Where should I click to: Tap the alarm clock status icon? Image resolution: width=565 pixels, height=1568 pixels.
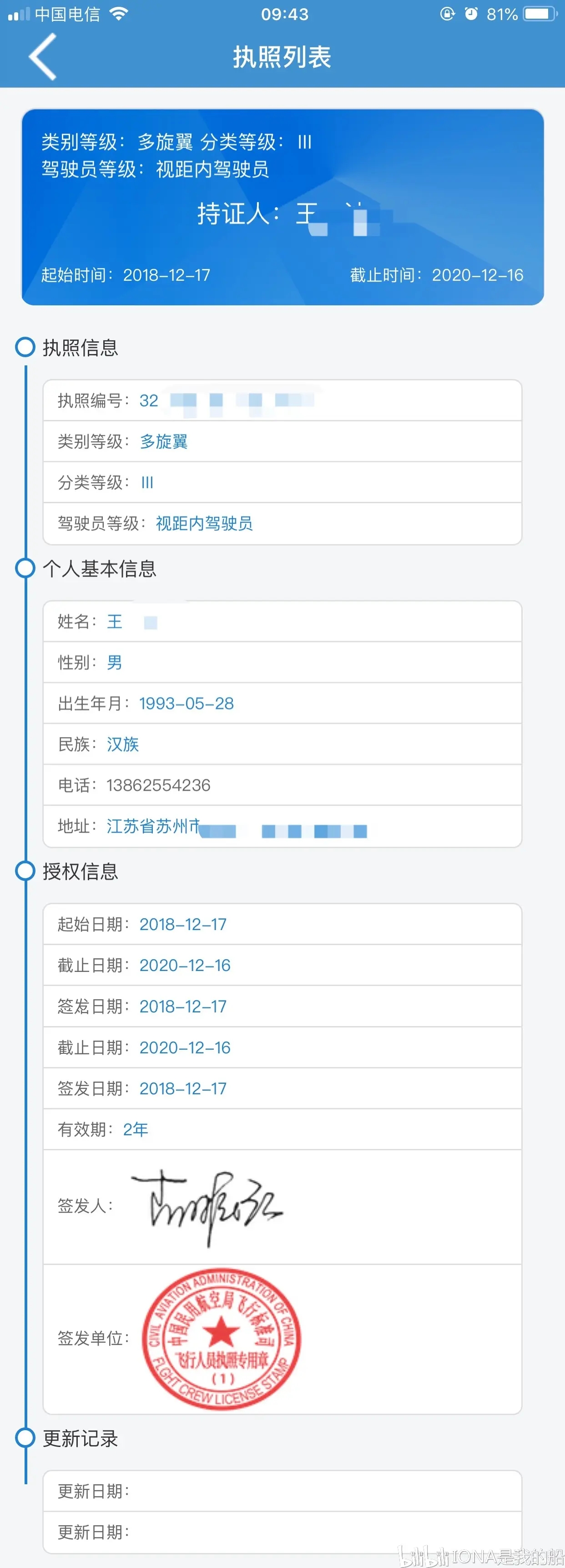tap(471, 14)
